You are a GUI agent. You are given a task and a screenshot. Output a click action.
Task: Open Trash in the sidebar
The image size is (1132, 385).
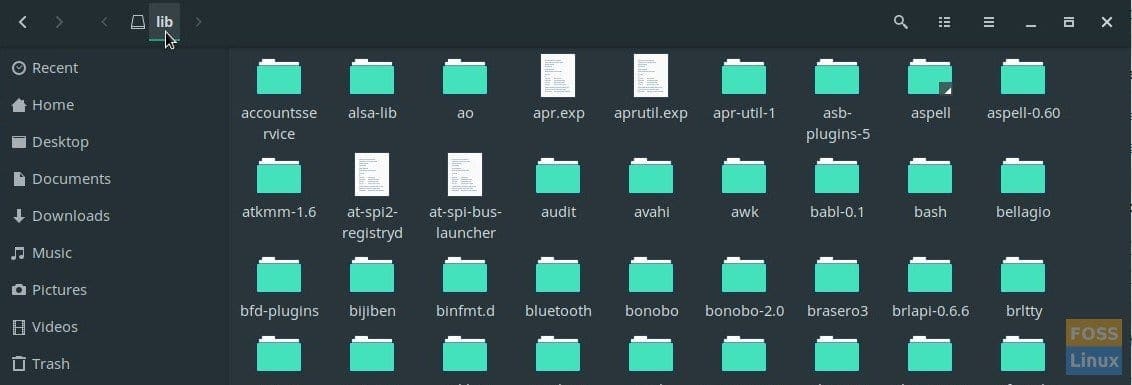tap(40, 363)
